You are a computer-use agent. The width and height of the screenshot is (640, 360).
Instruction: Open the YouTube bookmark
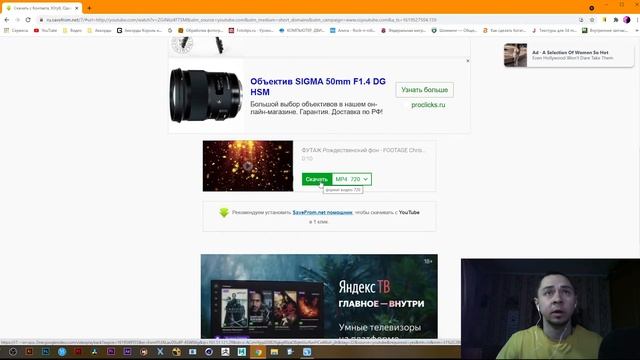pyautogui.click(x=45, y=30)
